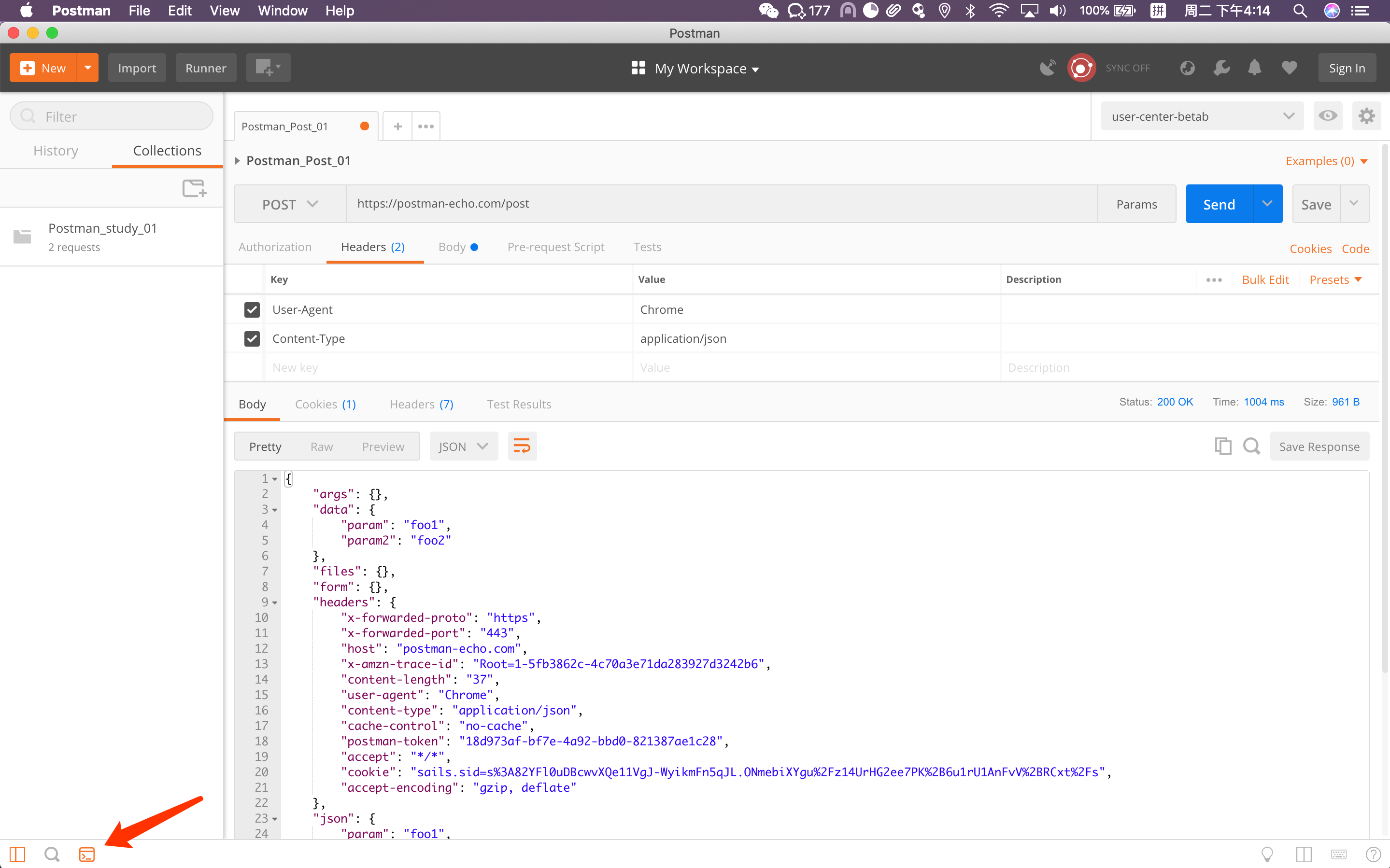
Task: Switch to two pane view icon
Action: click(1303, 854)
